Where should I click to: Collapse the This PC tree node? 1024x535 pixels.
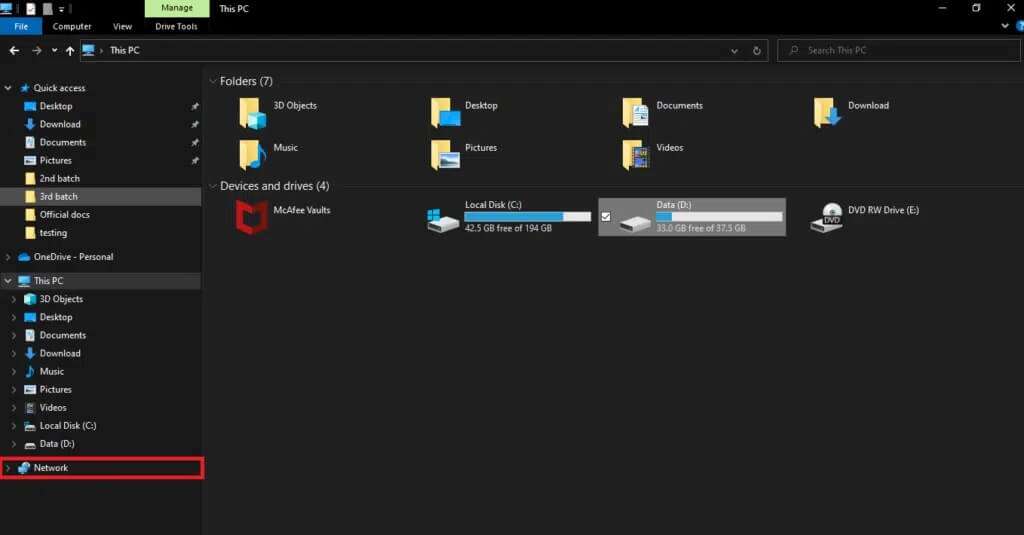coord(8,280)
